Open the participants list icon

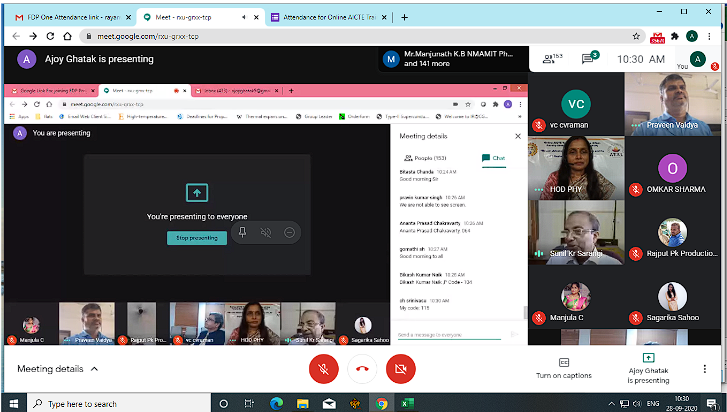(x=550, y=59)
